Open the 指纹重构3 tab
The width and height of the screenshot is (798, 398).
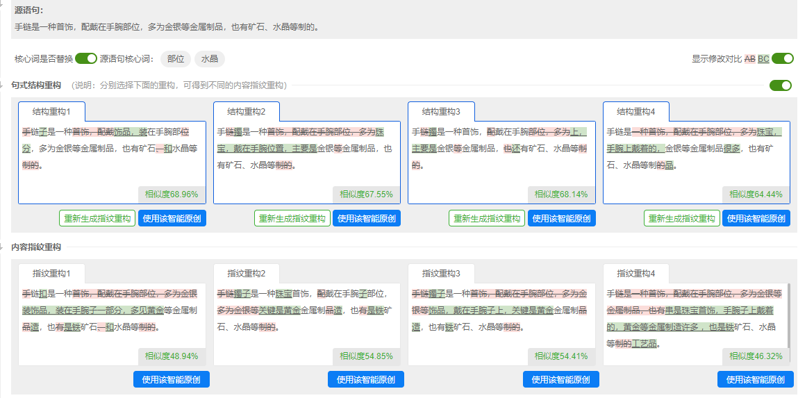(441, 273)
